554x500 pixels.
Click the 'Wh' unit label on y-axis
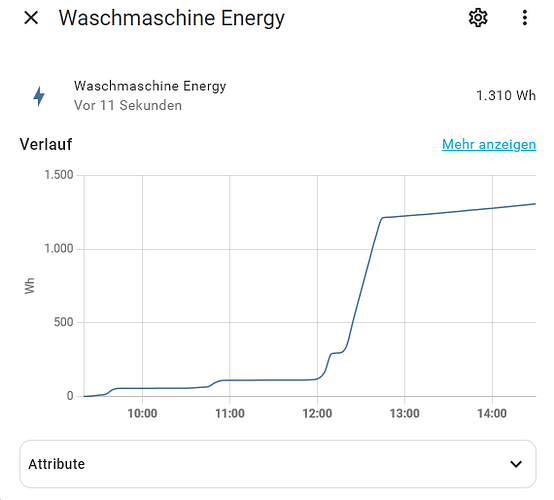click(x=30, y=286)
